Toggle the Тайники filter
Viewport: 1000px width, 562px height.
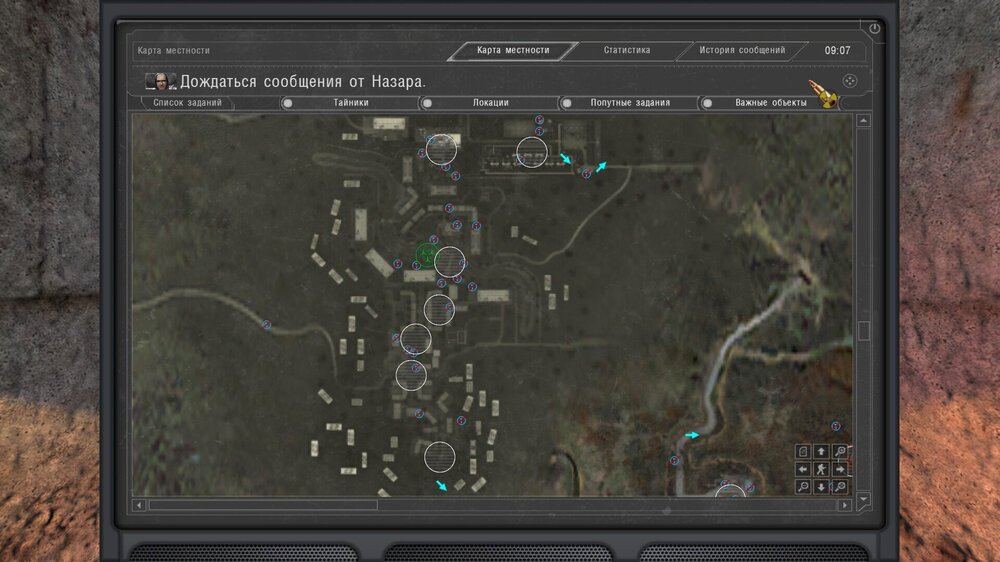click(x=349, y=103)
